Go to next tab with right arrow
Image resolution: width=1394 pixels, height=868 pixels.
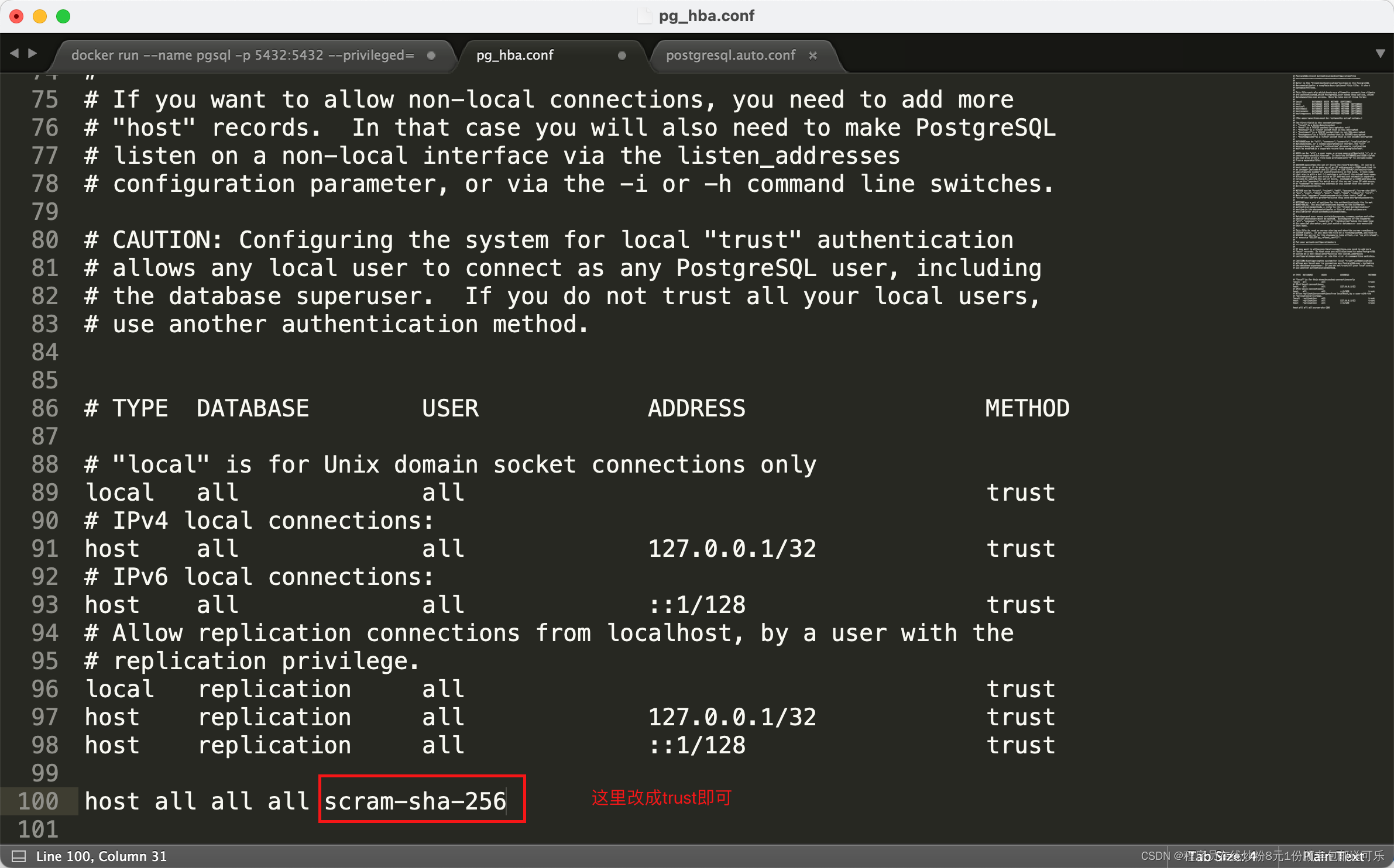(x=33, y=53)
